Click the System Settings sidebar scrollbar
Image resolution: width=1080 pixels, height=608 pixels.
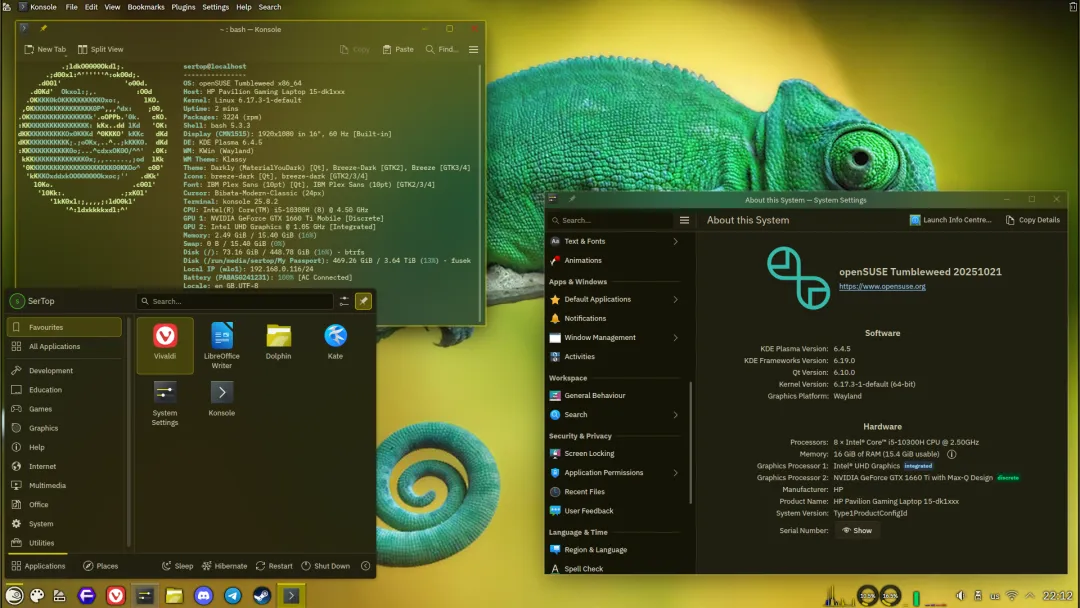pyautogui.click(x=690, y=443)
